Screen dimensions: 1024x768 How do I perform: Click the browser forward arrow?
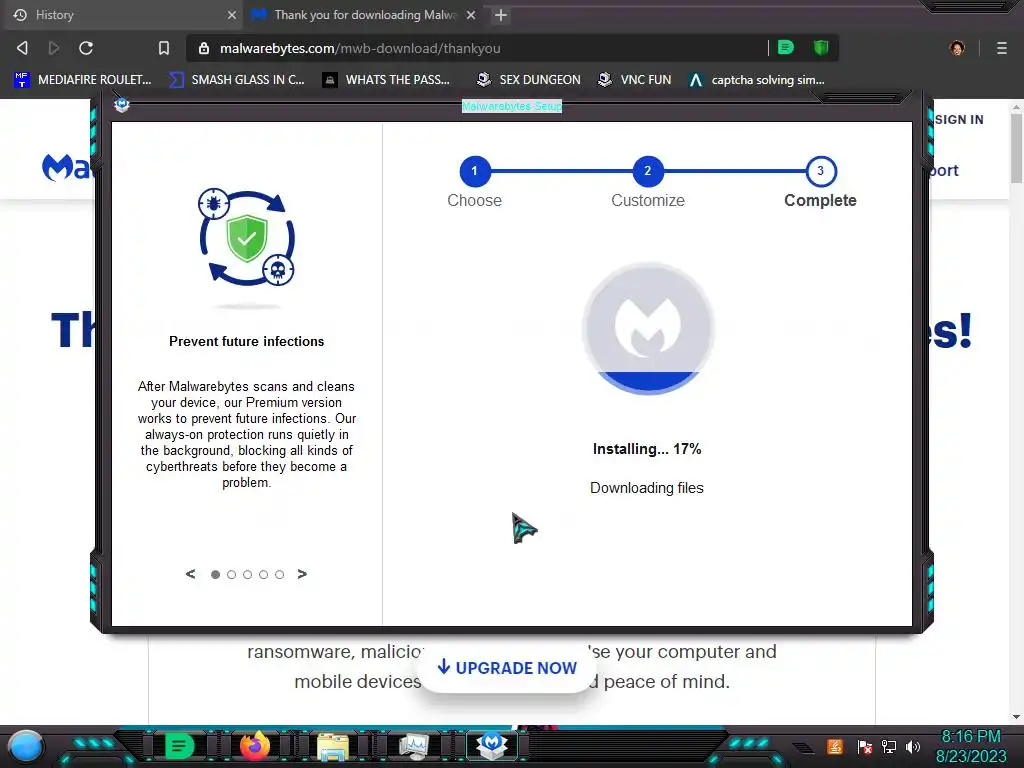tap(54, 48)
